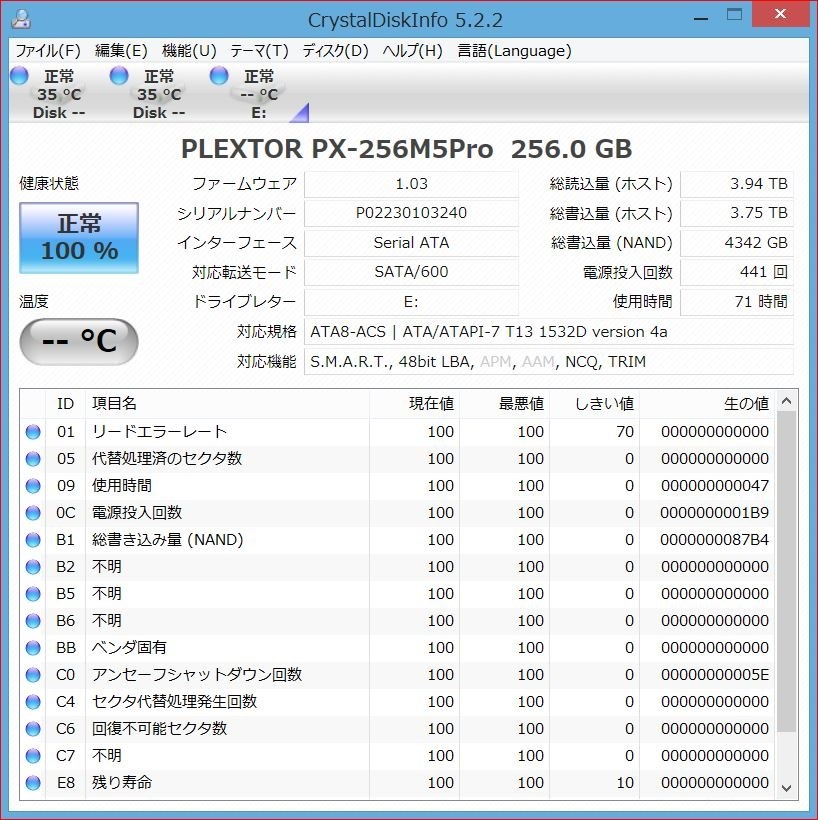Open the テーマ(T) menu

pyautogui.click(x=257, y=51)
